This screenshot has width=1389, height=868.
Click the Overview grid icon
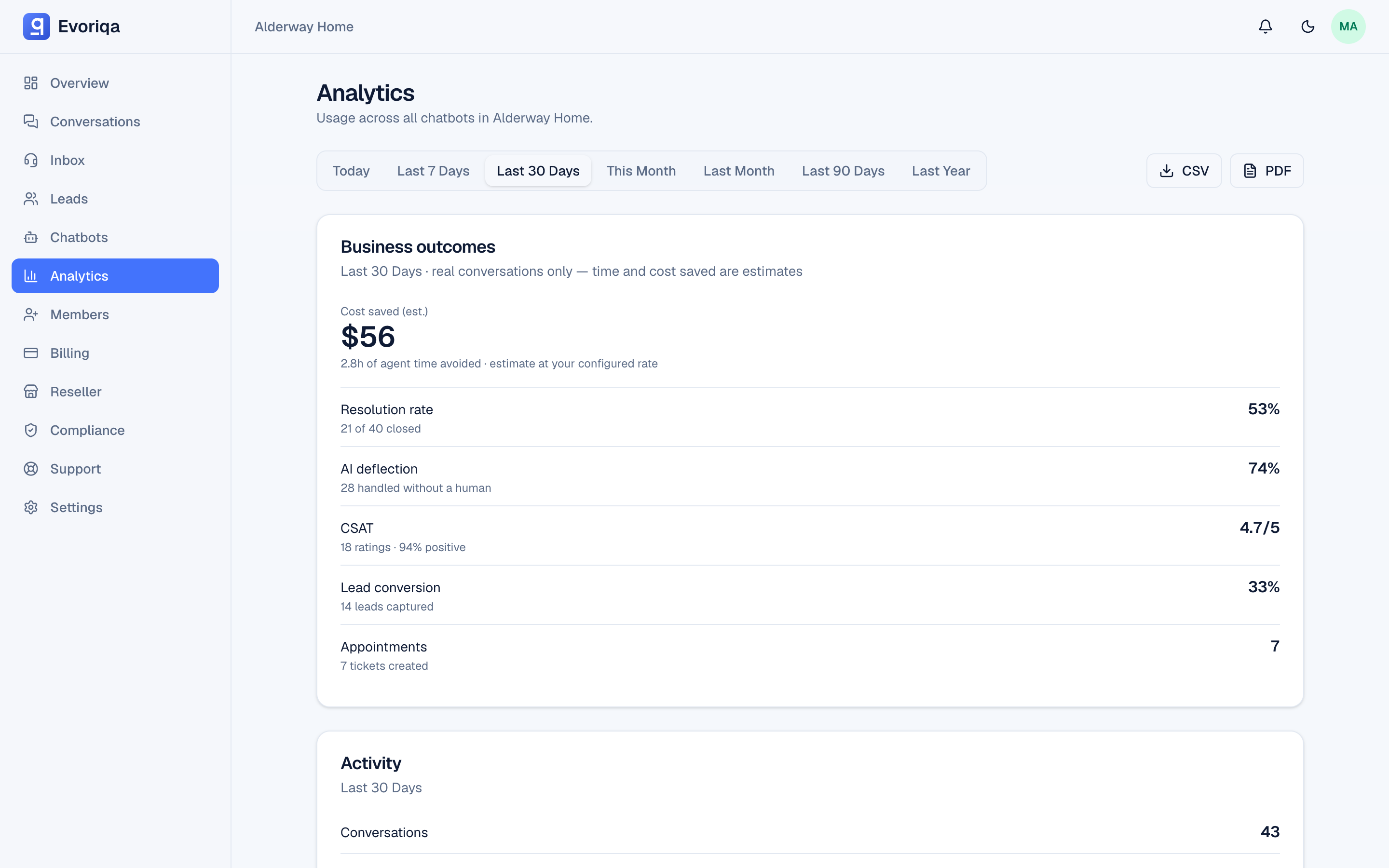click(x=31, y=83)
